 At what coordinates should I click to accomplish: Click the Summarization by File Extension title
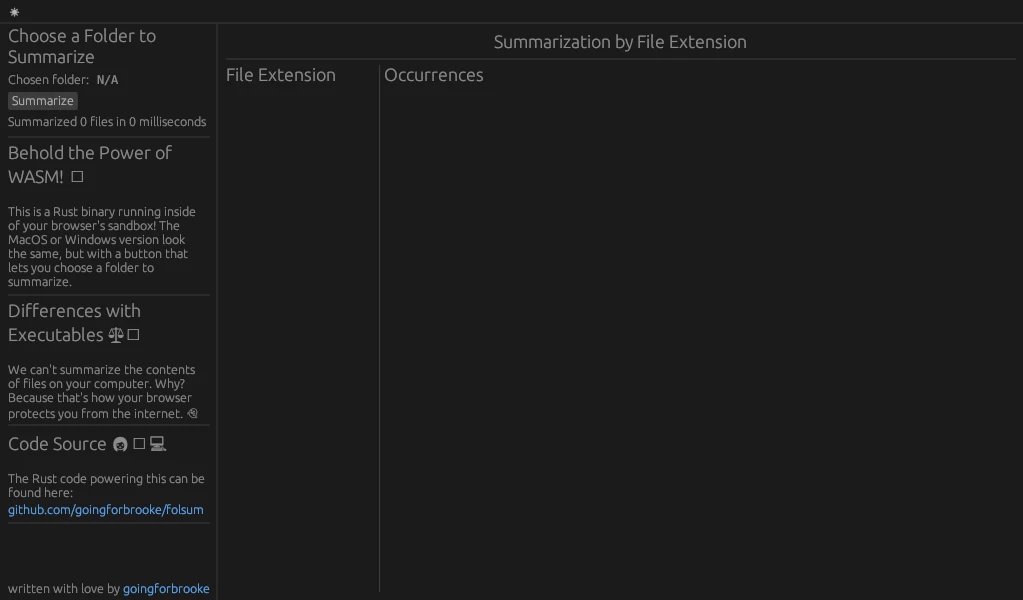coord(620,42)
